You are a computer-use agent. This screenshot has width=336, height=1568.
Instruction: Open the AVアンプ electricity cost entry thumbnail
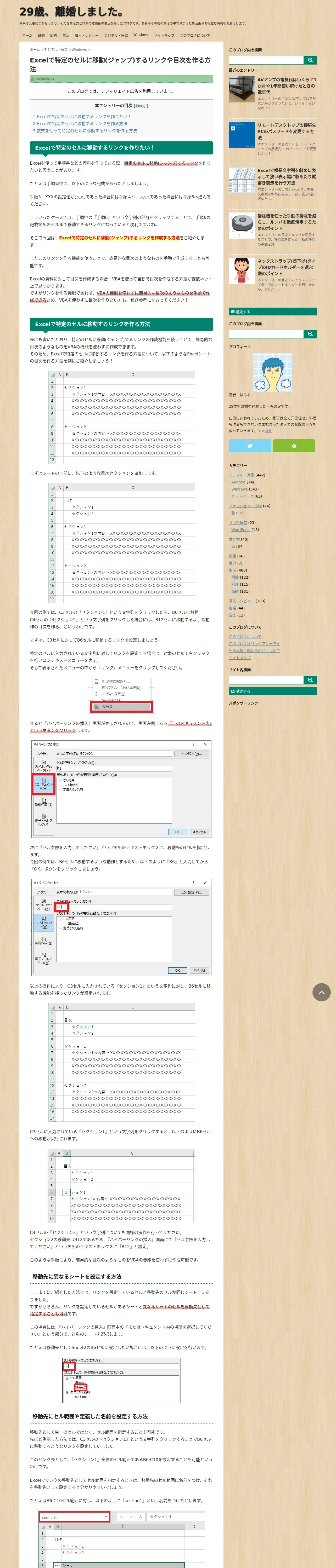click(242, 89)
